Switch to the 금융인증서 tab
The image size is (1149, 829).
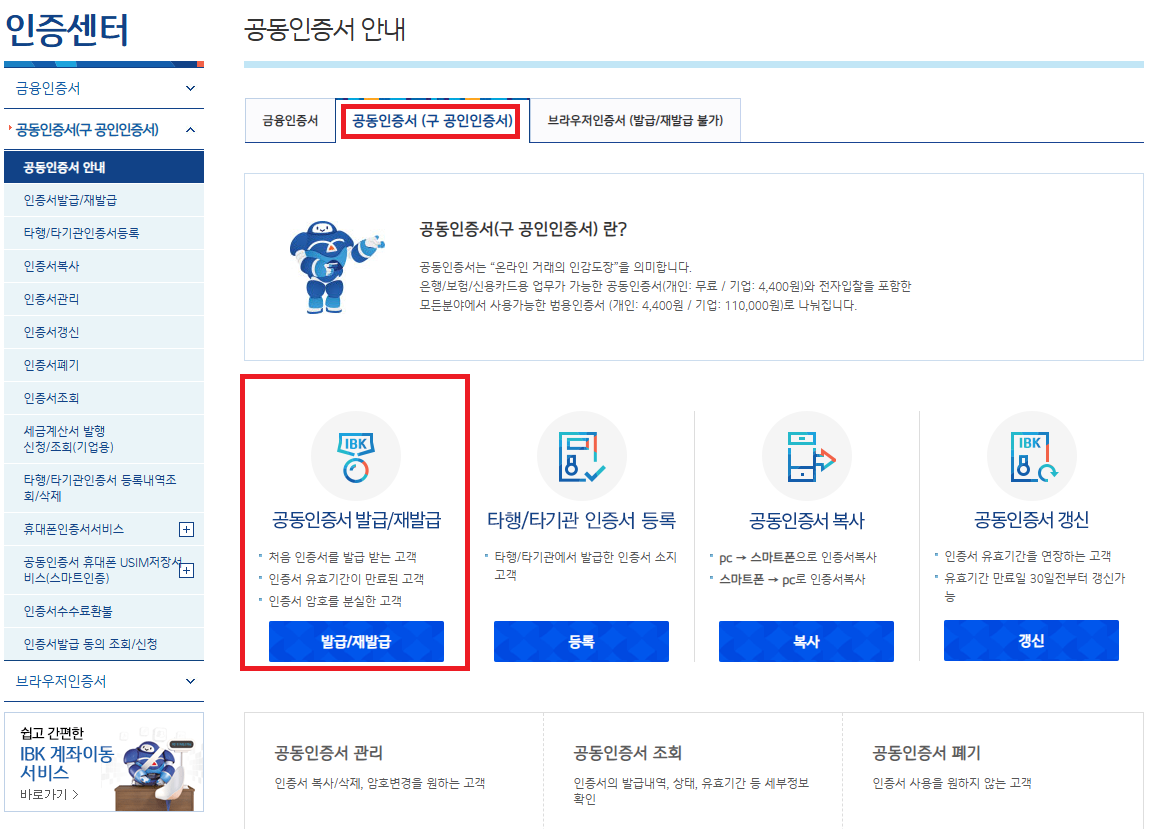pos(290,121)
